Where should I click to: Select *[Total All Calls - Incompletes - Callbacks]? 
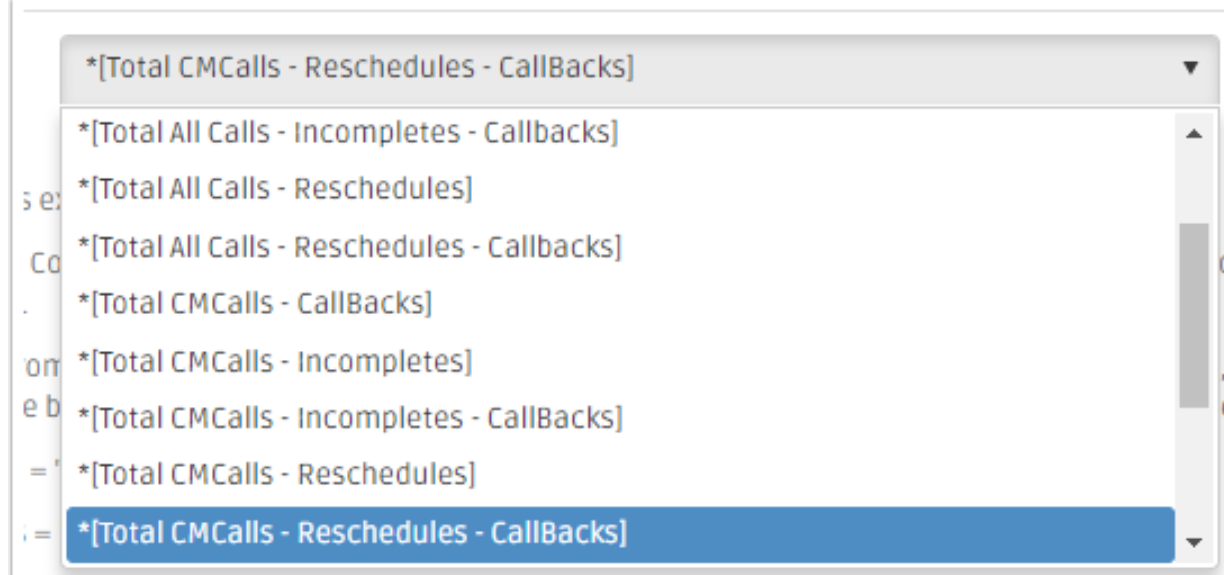point(620,133)
